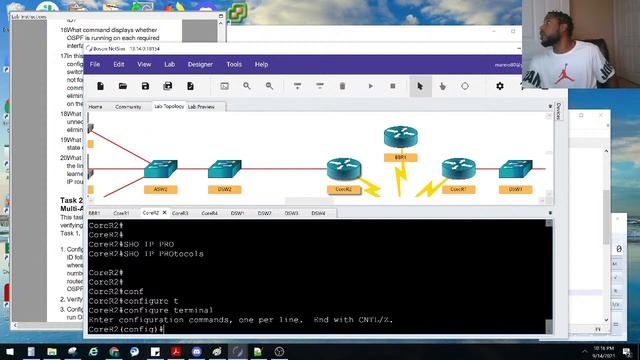640x360 pixels.
Task: Open the View menu
Action: coord(144,64)
